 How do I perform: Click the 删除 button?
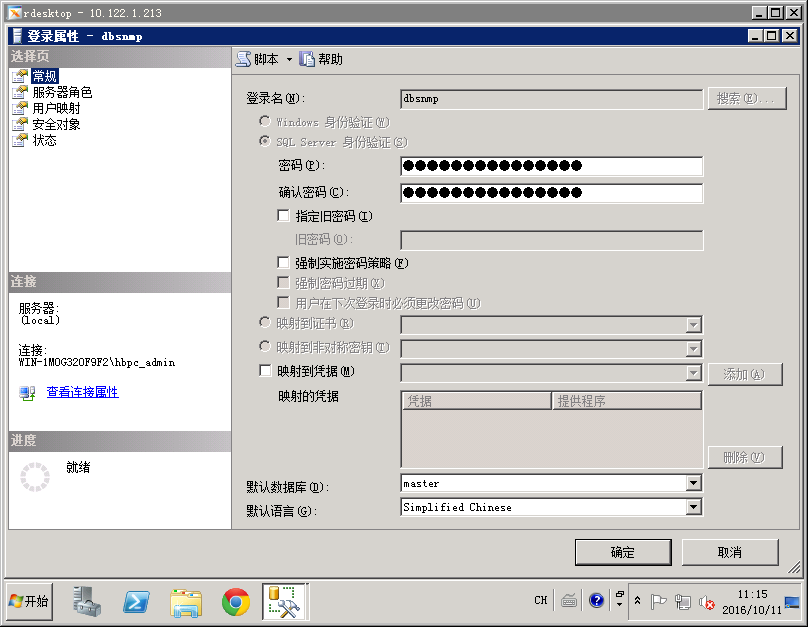pos(745,457)
